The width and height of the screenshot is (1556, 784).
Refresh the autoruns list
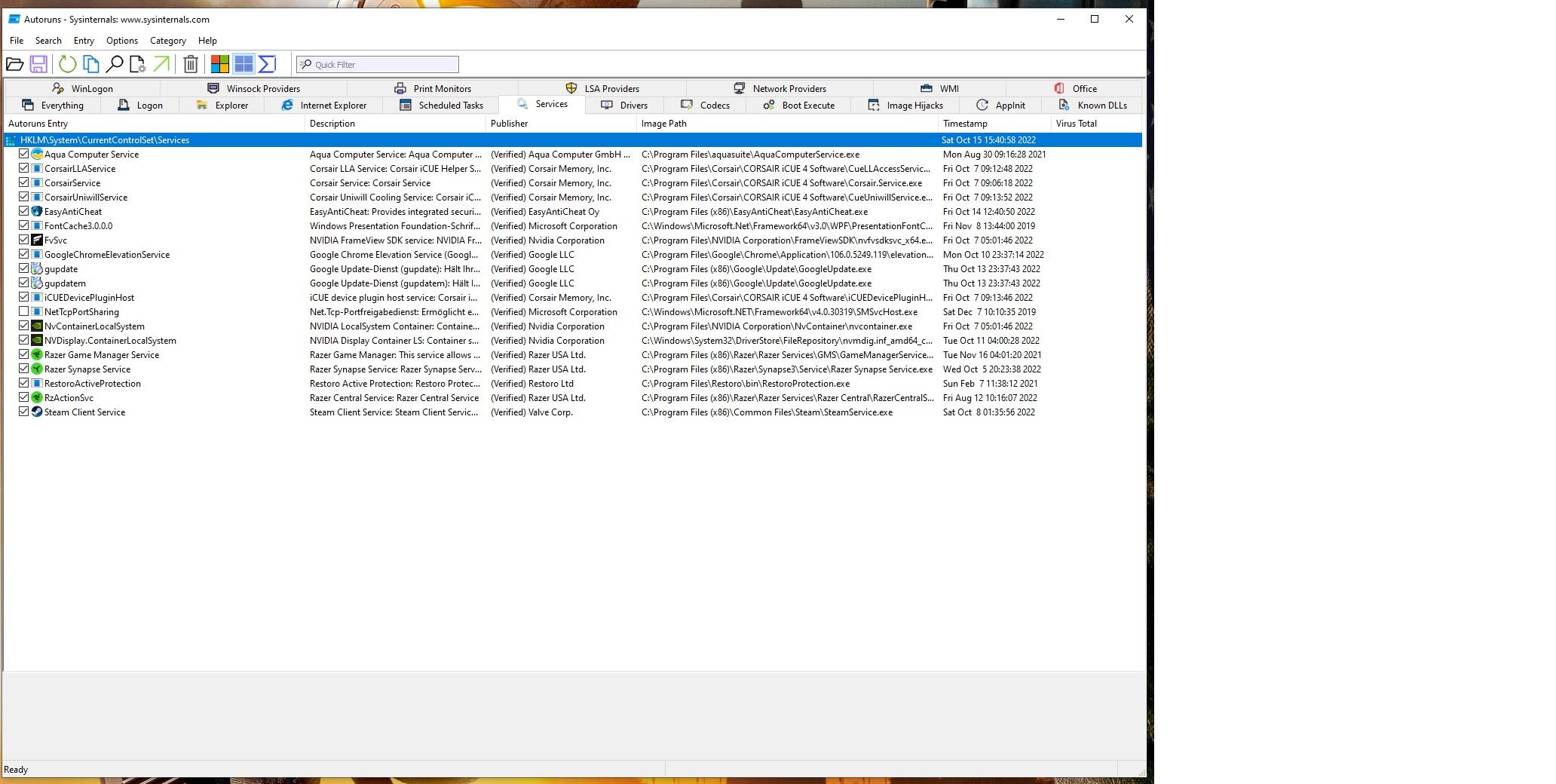(67, 65)
